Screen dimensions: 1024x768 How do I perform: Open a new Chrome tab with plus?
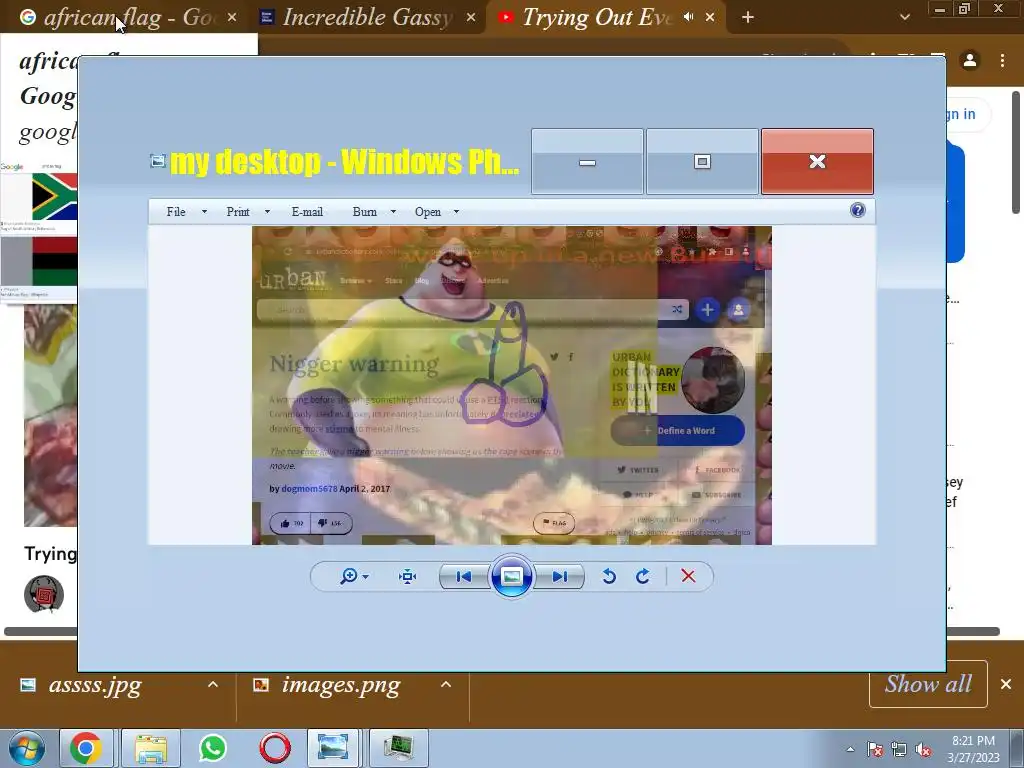coord(748,18)
